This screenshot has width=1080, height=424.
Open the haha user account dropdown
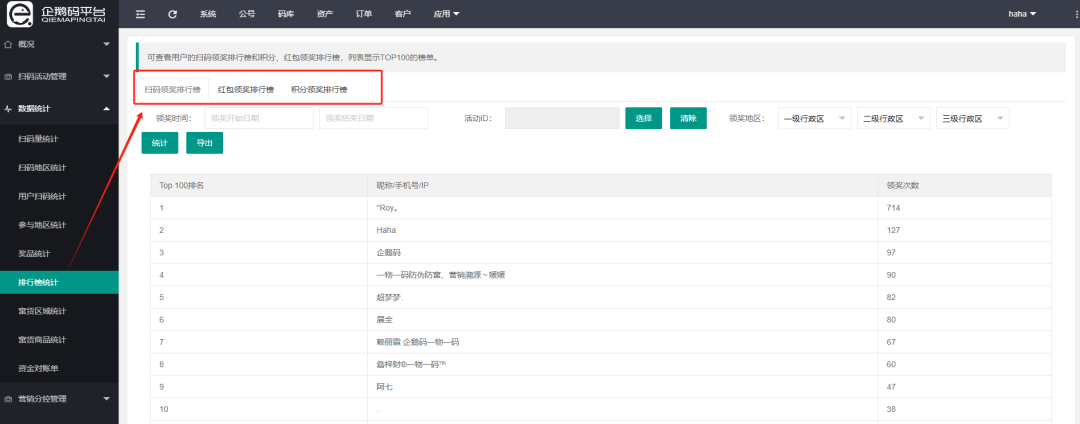(x=1020, y=14)
